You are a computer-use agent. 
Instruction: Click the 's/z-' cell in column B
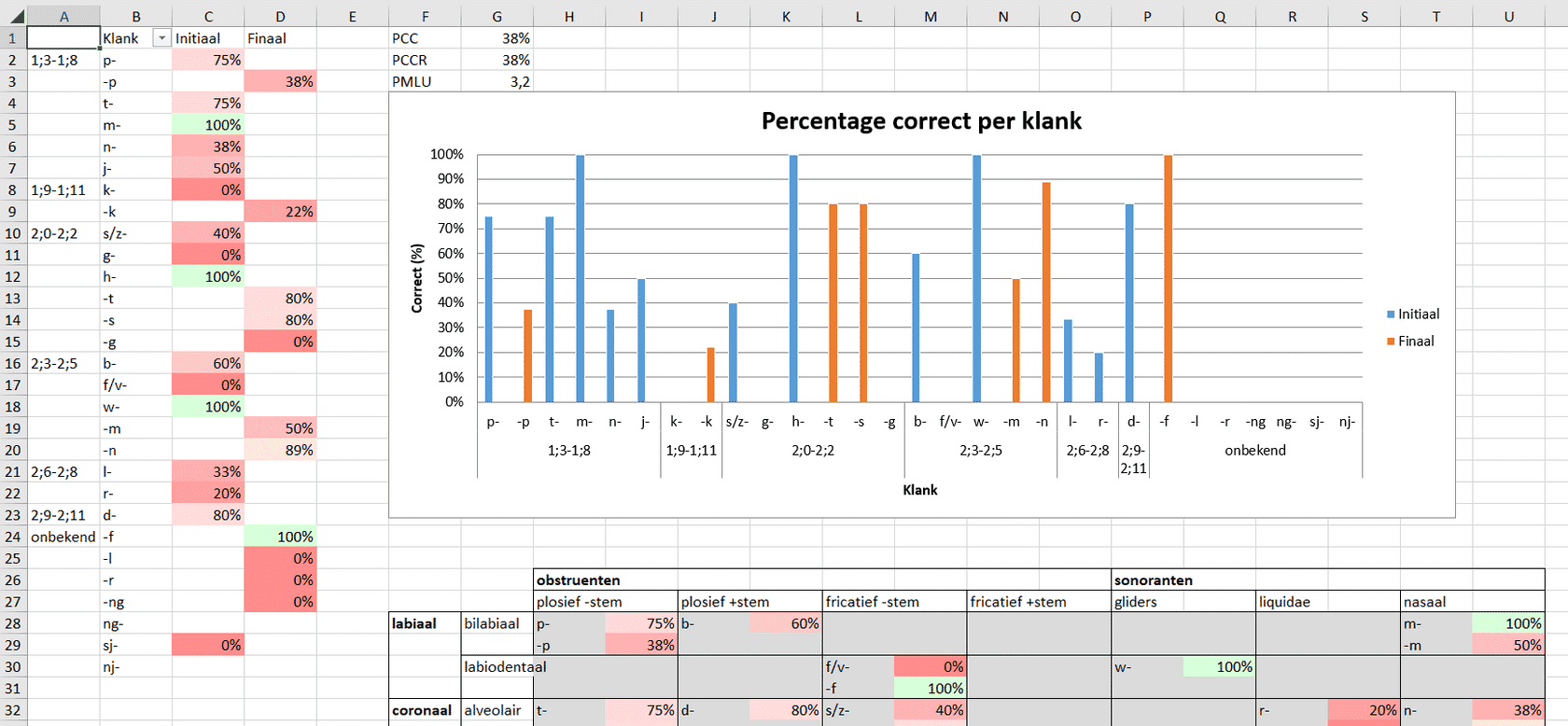tap(136, 233)
